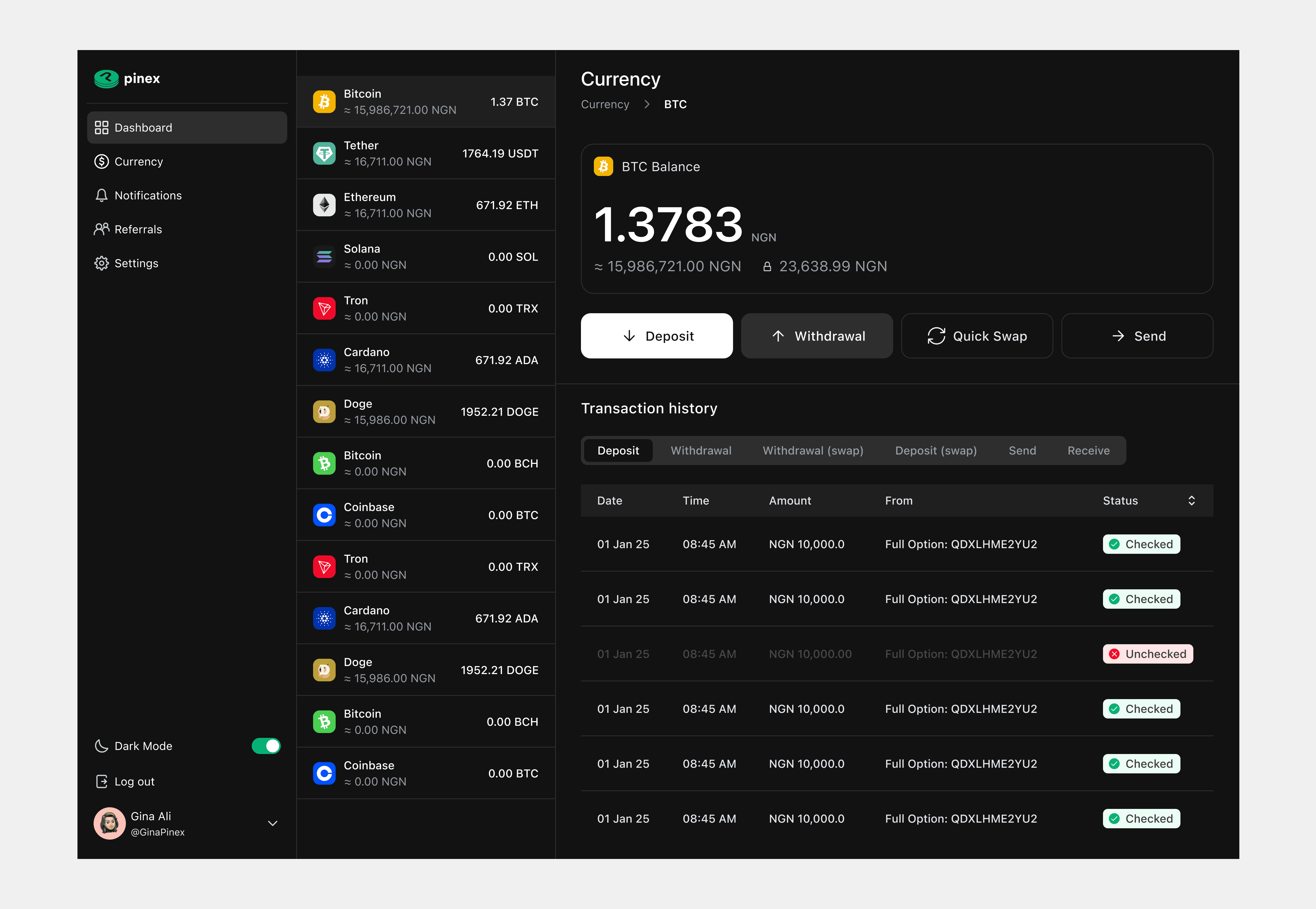
Task: Open Settings from the sidebar
Action: (x=136, y=263)
